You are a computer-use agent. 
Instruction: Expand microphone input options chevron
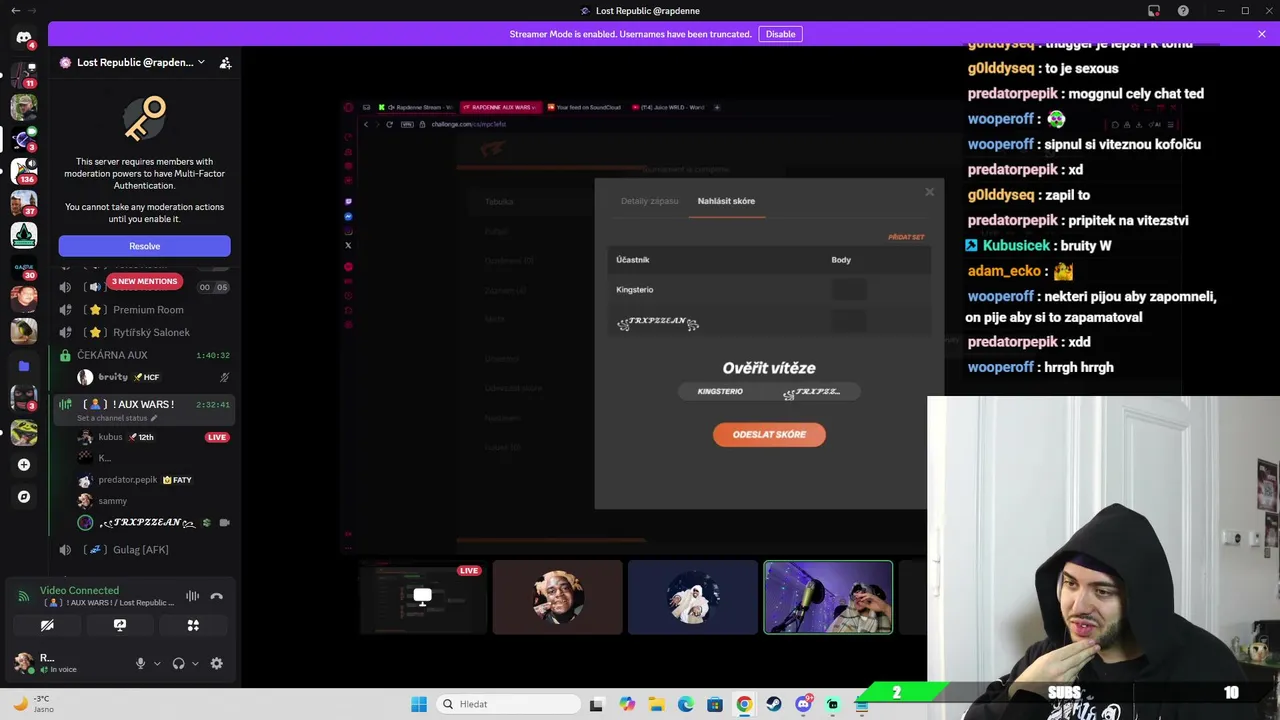tap(157, 663)
